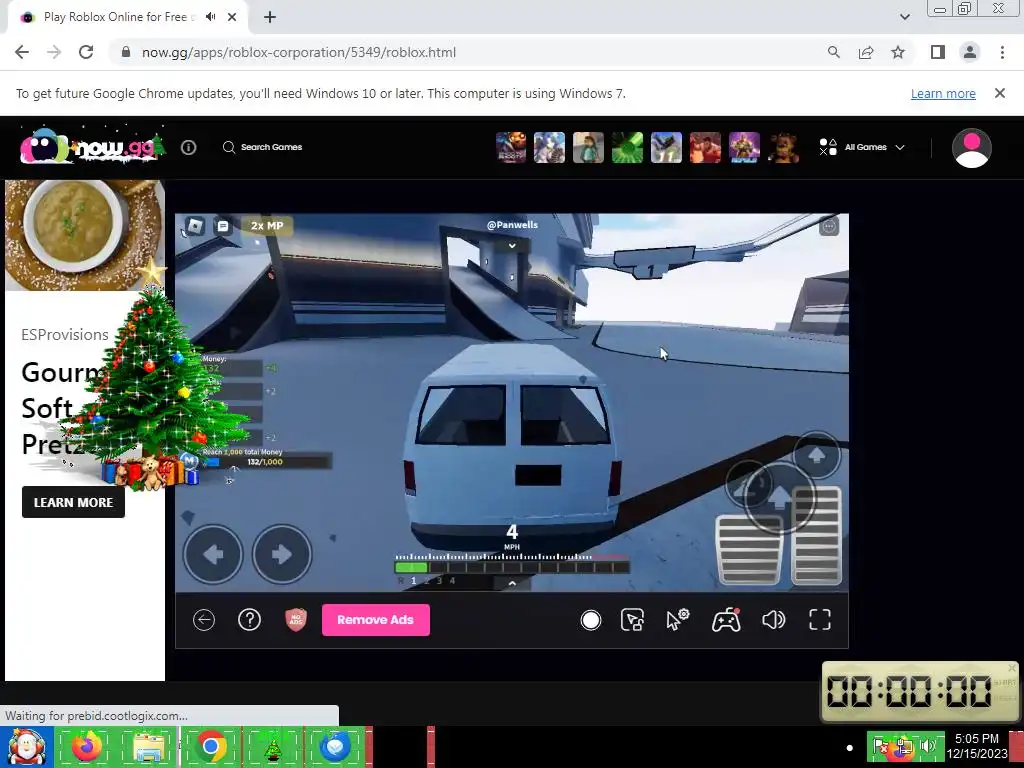The image size is (1024, 768).
Task: Open the first game thumbnail in header
Action: pyautogui.click(x=511, y=147)
